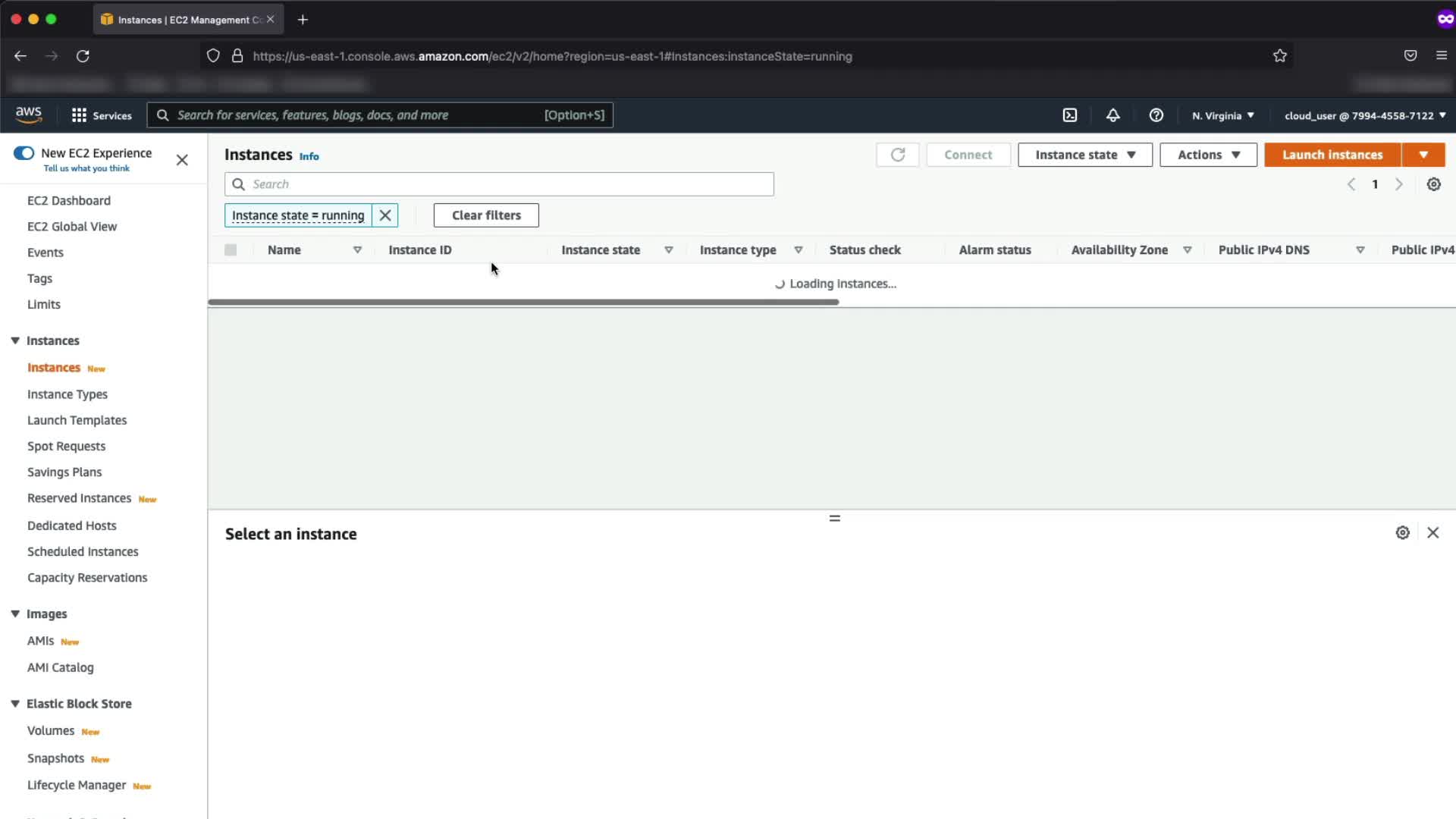
Task: Open the N. Virginia region selector
Action: (x=1222, y=116)
